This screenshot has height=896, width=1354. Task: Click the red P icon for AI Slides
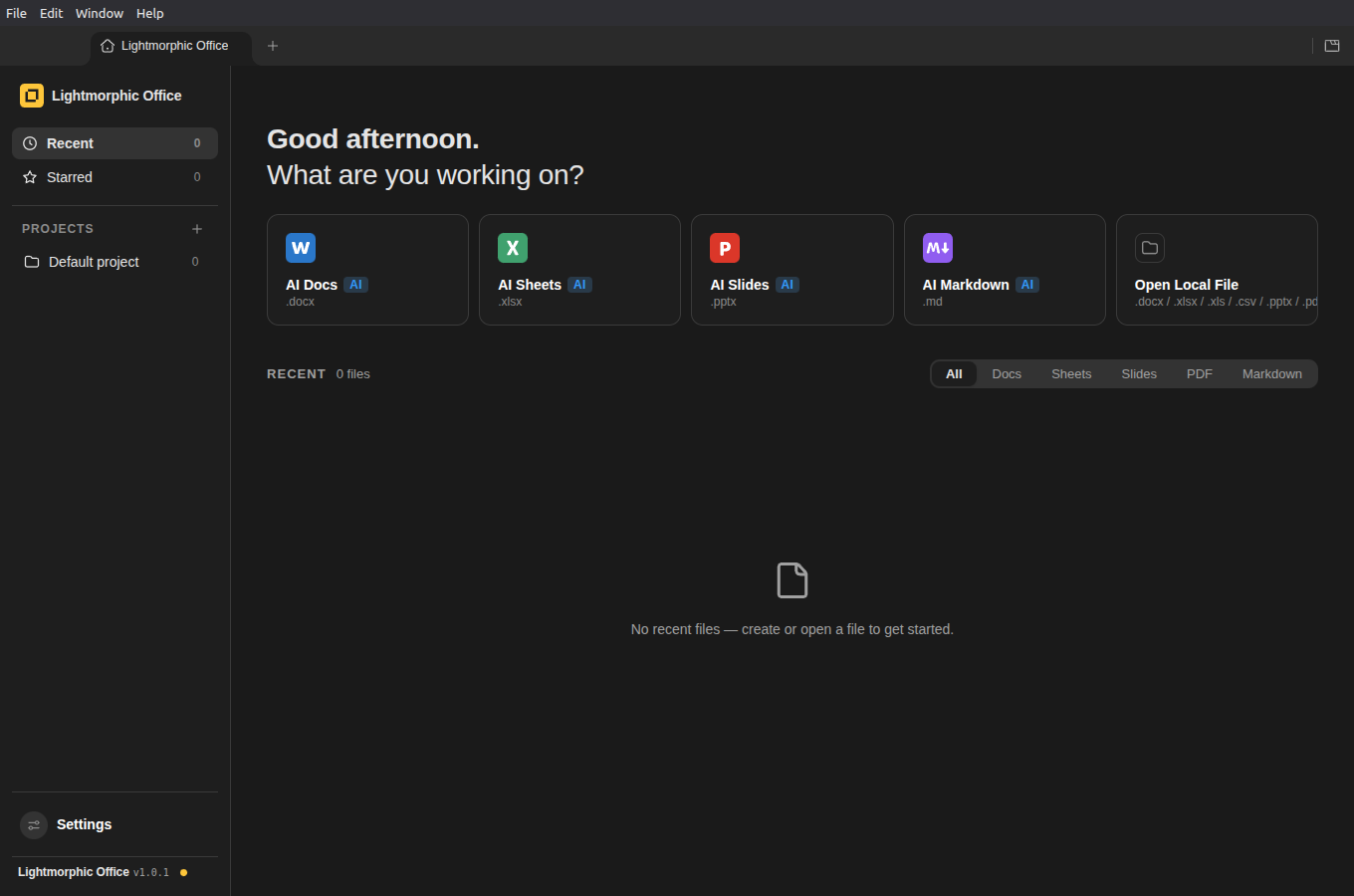pyautogui.click(x=725, y=248)
